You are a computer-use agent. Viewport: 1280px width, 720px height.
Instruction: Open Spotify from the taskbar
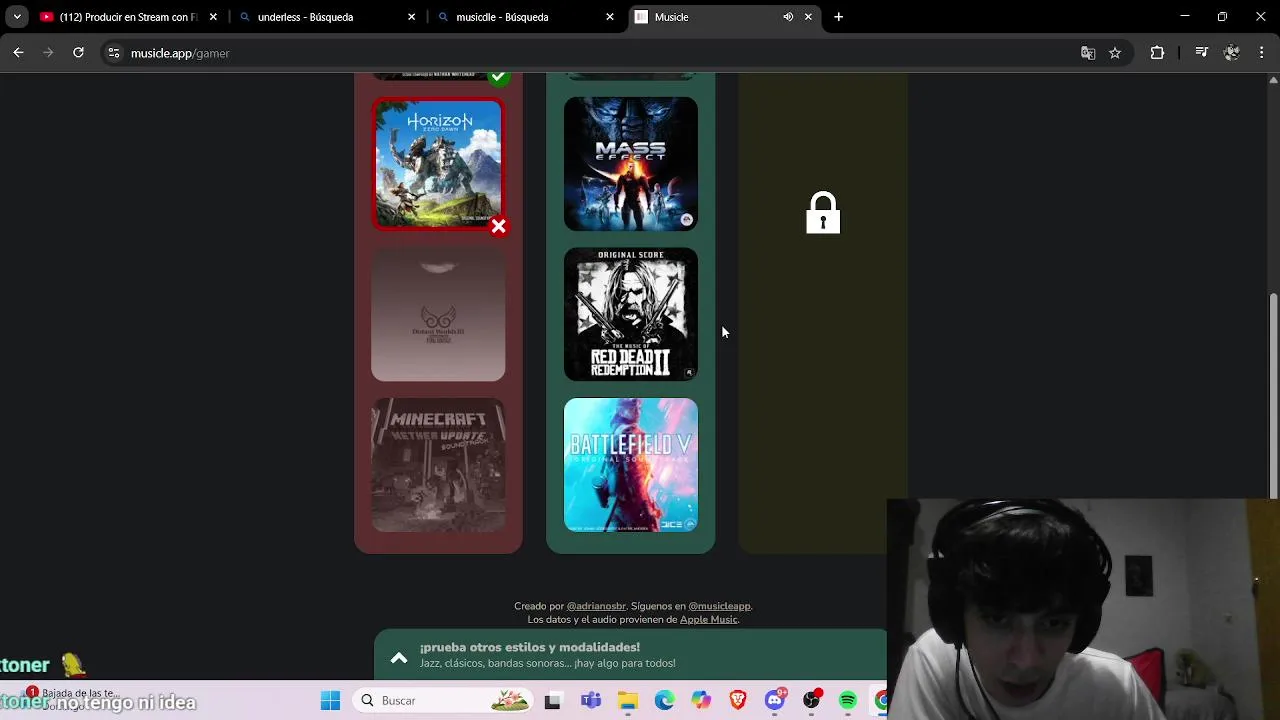(848, 701)
